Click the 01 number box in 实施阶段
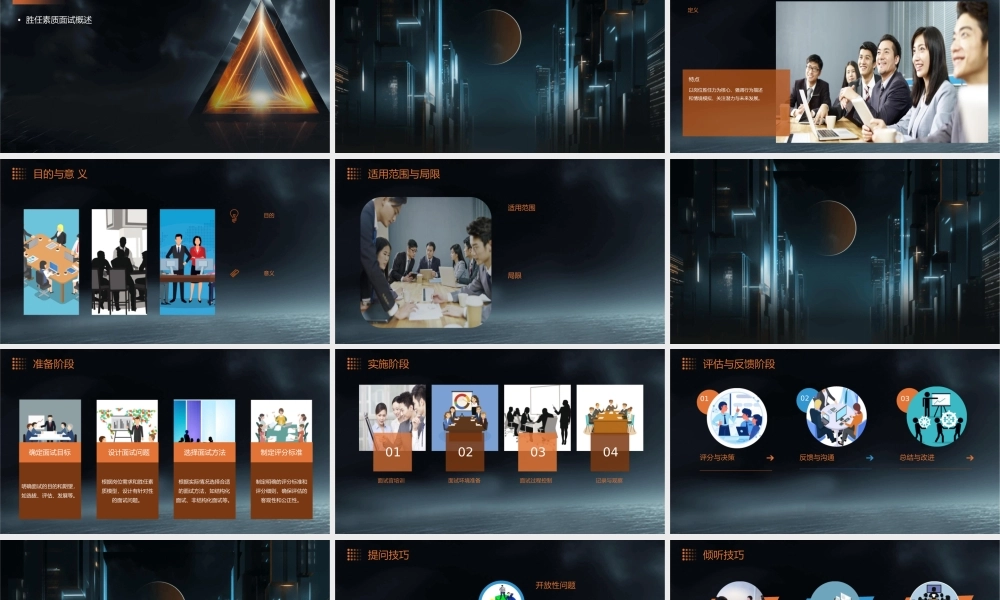This screenshot has width=1000, height=600. pos(392,452)
